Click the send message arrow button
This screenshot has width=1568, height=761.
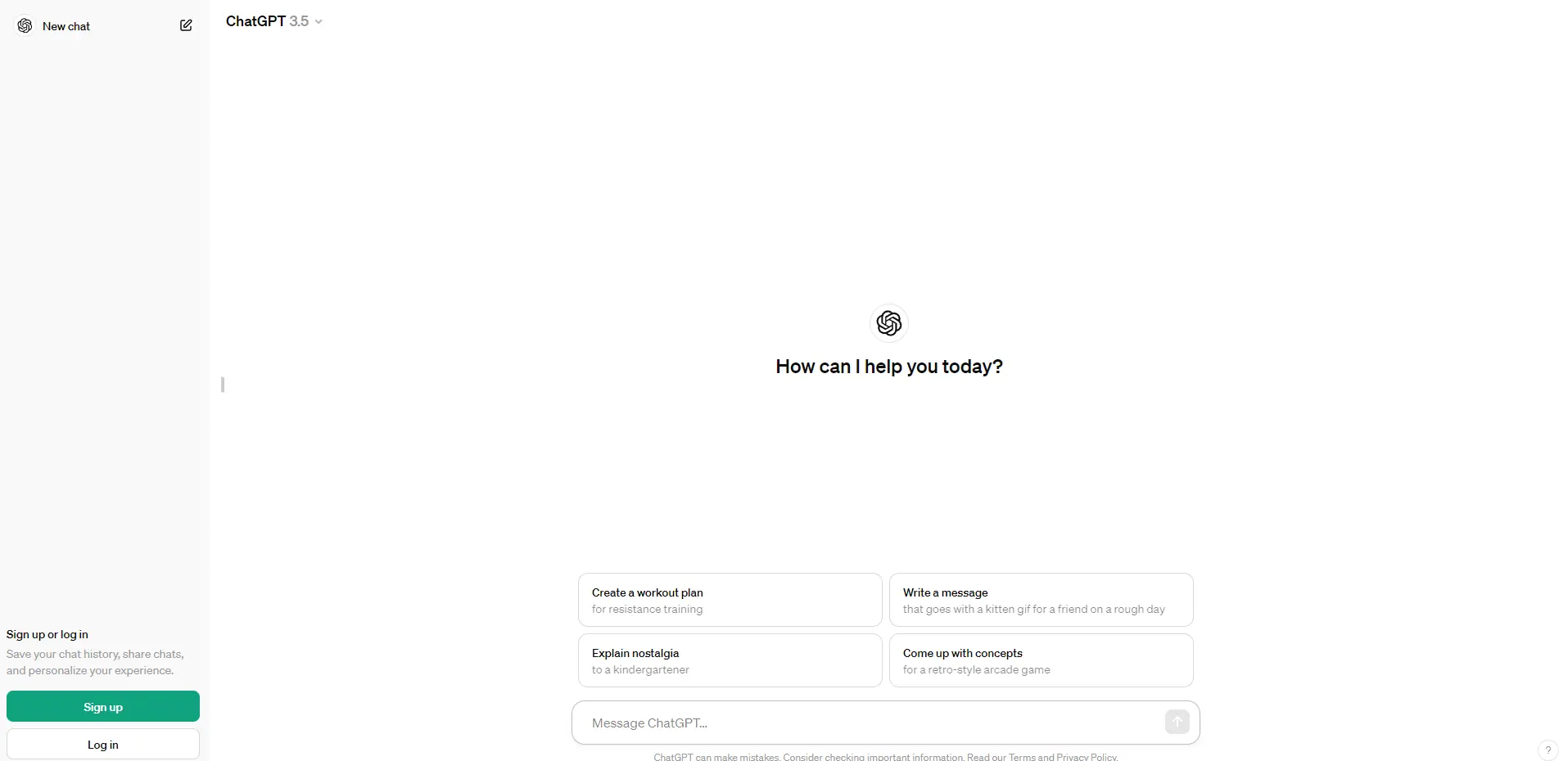click(1177, 722)
